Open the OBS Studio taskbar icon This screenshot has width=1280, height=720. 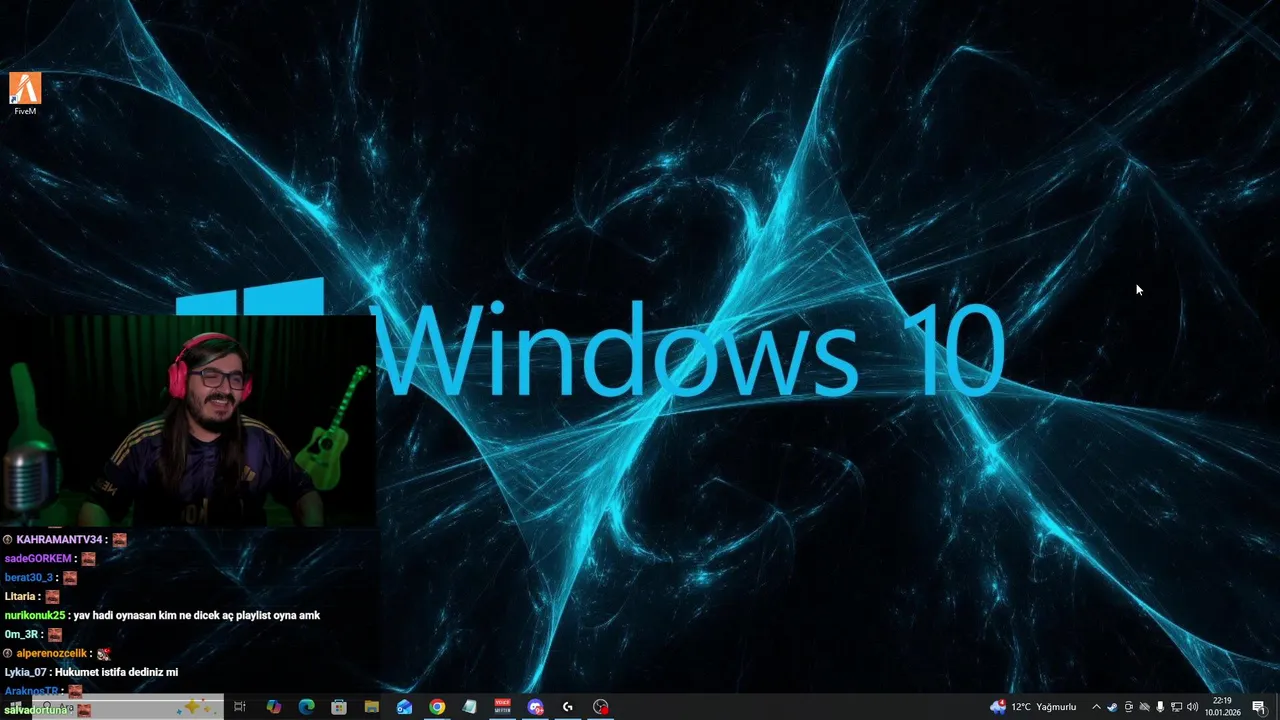(x=600, y=707)
